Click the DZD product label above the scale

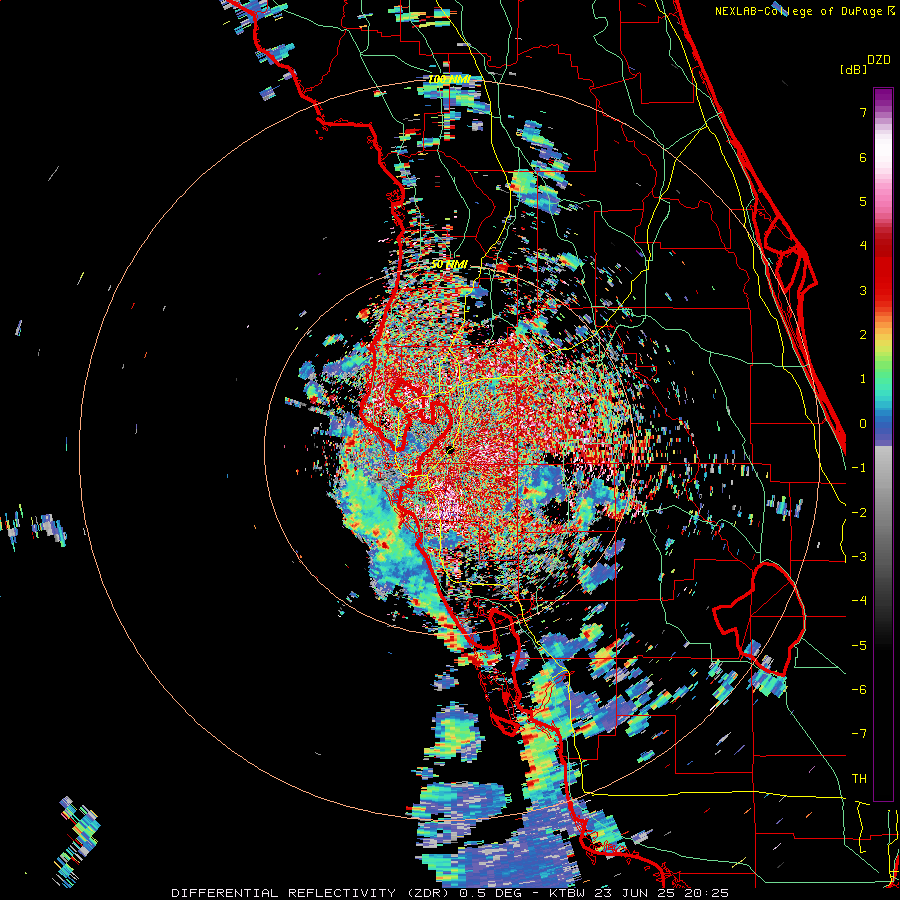click(x=879, y=60)
